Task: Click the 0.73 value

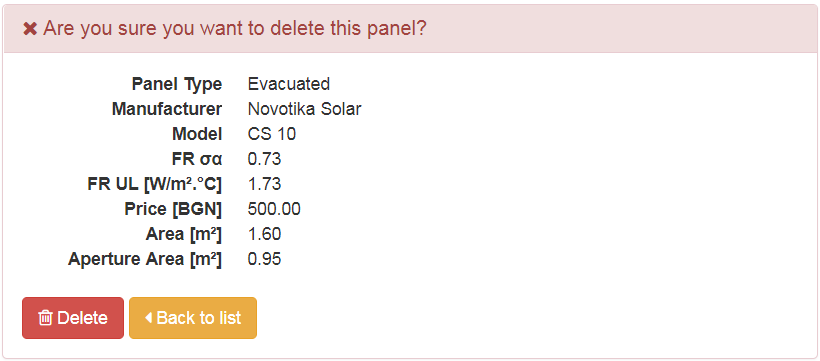Action: (265, 159)
